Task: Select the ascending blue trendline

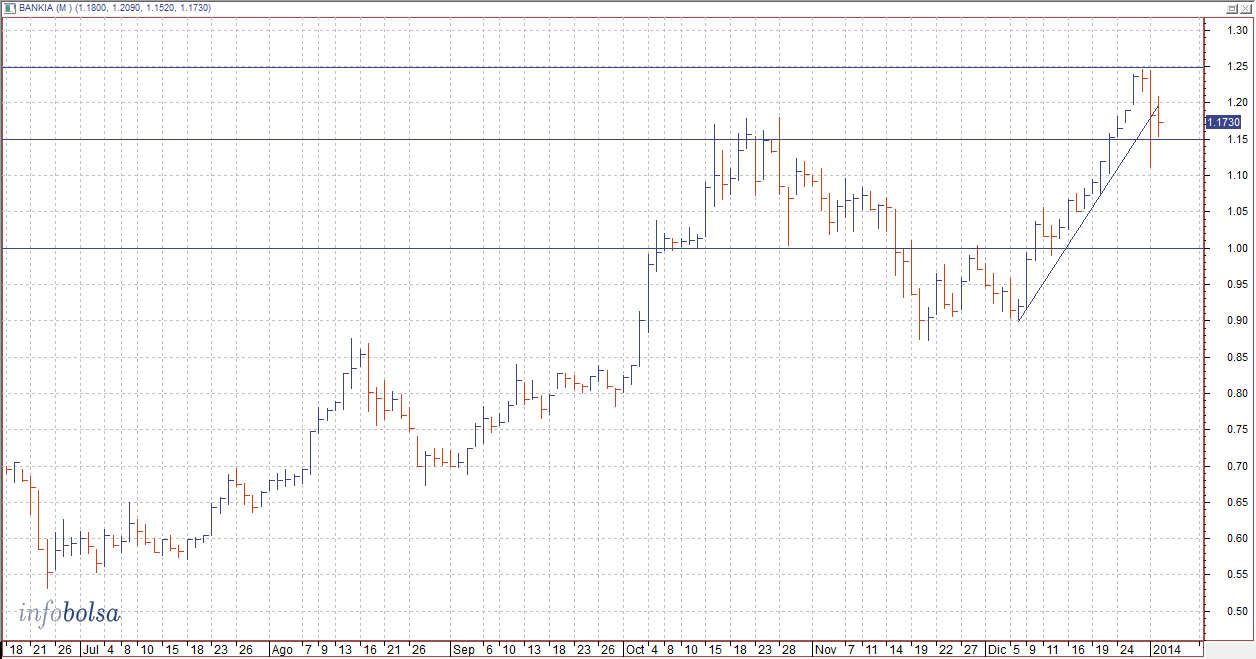Action: [x=1088, y=211]
